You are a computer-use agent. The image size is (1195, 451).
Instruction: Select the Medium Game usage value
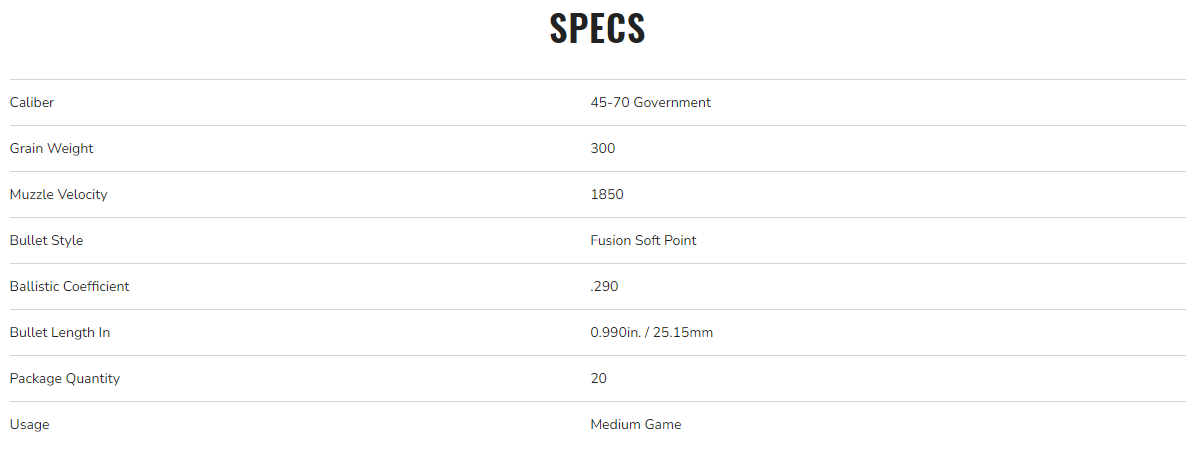point(636,424)
